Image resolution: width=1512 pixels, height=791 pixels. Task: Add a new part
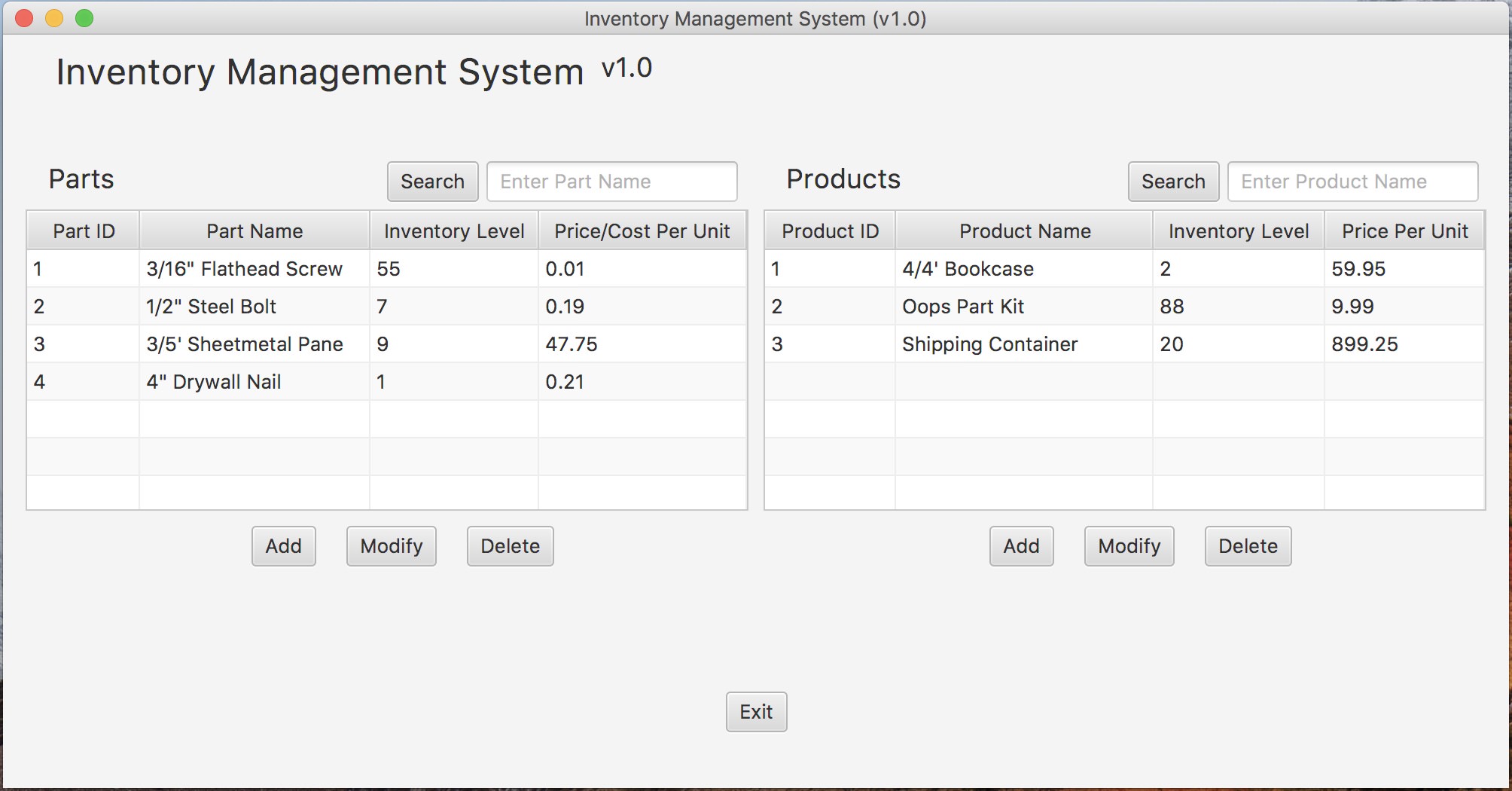(x=283, y=546)
